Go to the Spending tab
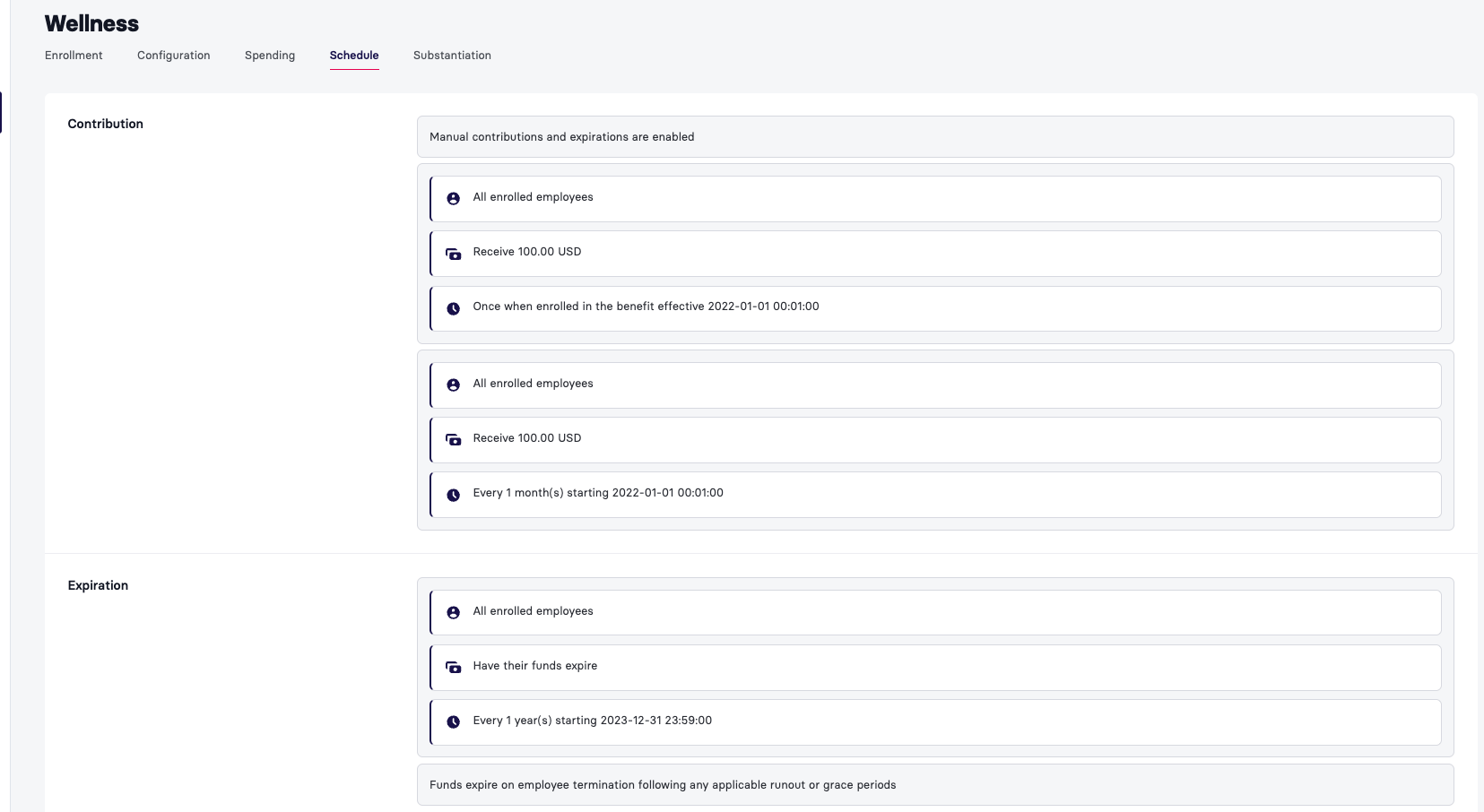 pyautogui.click(x=270, y=56)
